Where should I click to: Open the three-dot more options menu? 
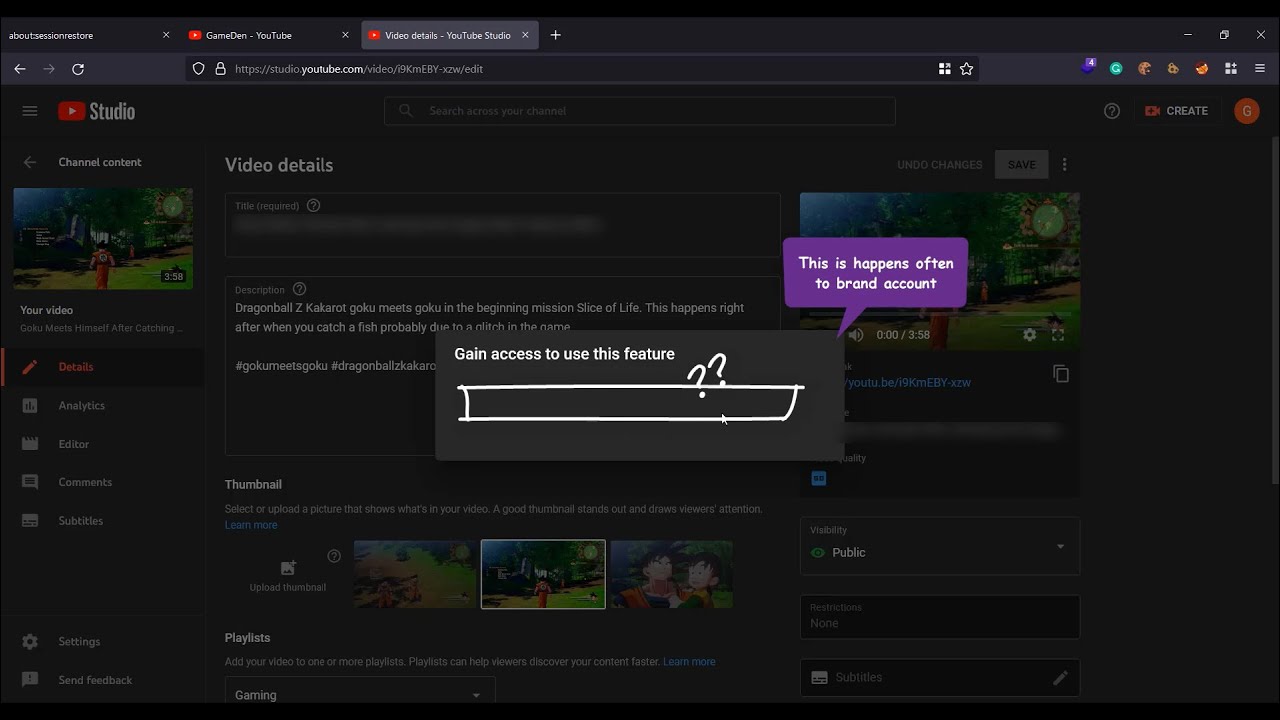pos(1065,165)
